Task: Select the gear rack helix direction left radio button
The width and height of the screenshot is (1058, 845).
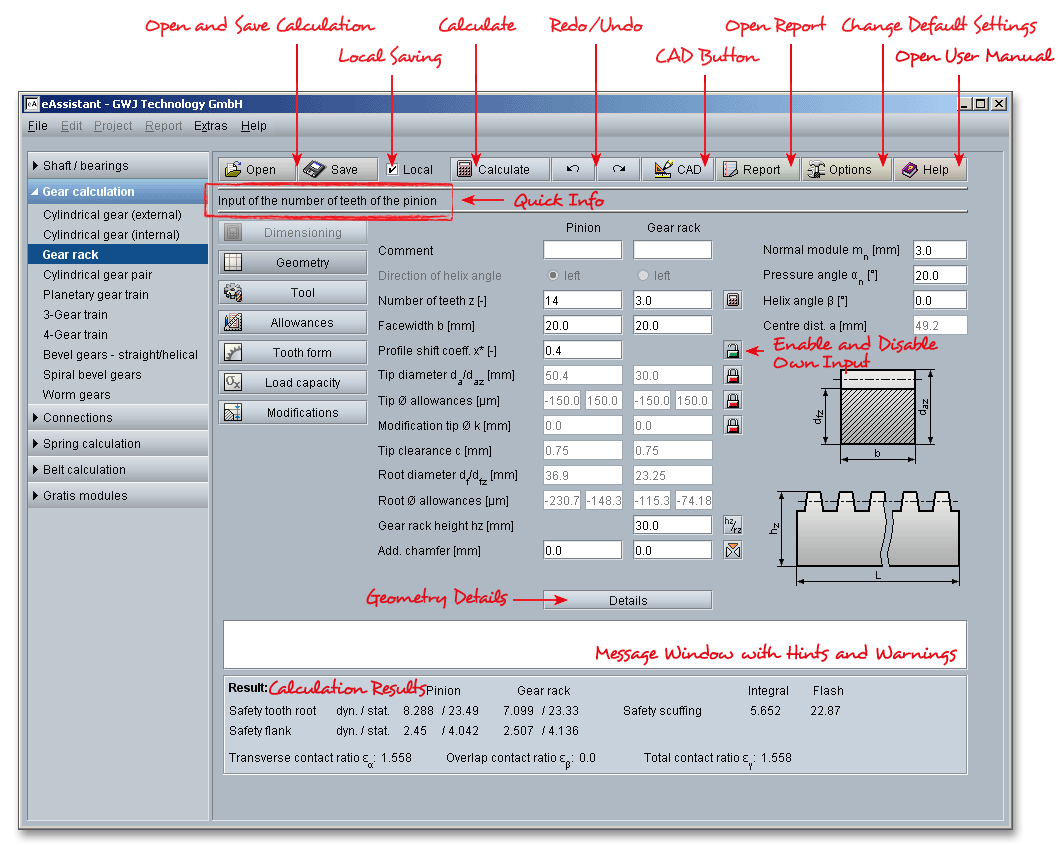Action: click(642, 276)
